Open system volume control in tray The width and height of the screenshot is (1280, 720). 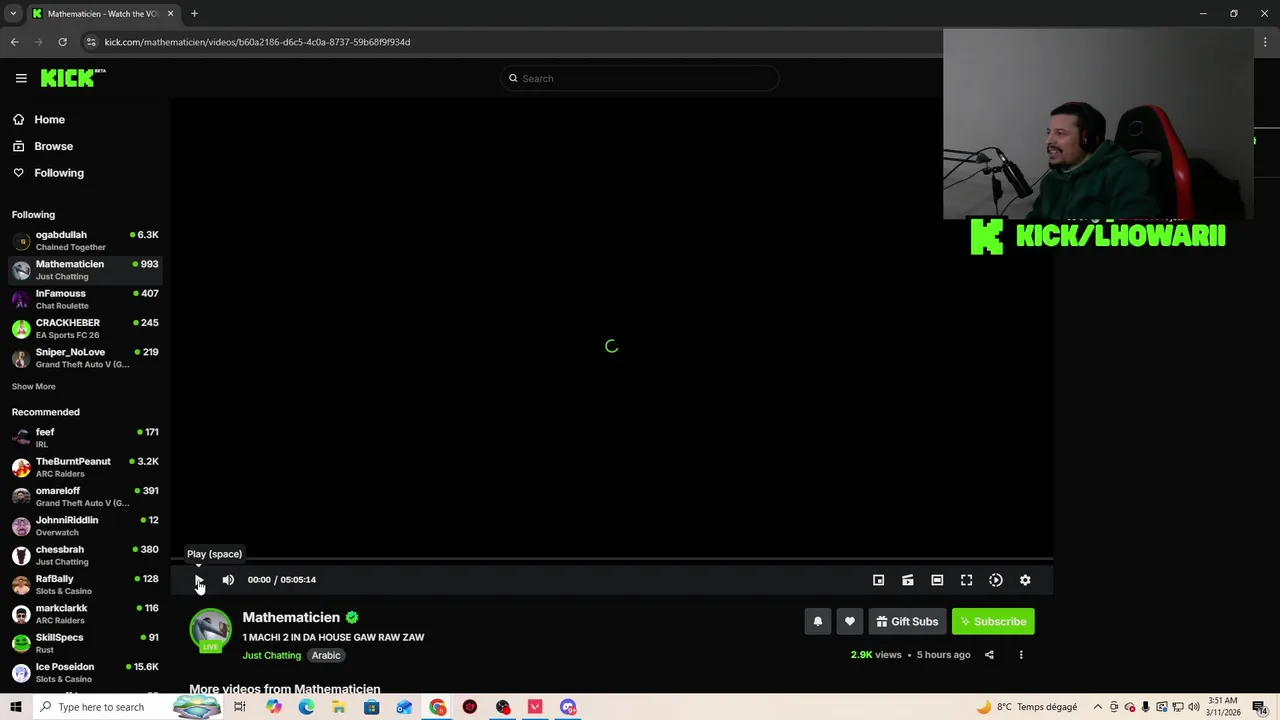pyautogui.click(x=1194, y=707)
